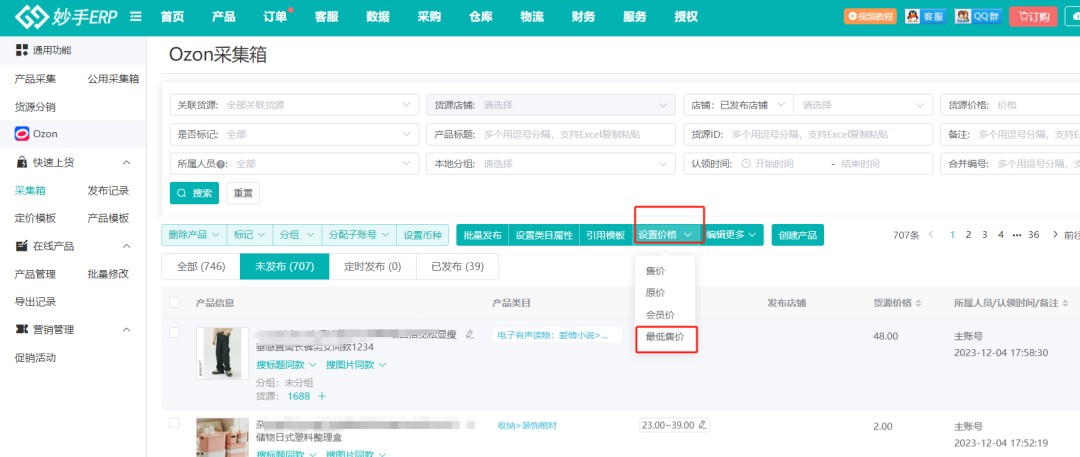Click the 设置类目属性 button

(x=544, y=235)
